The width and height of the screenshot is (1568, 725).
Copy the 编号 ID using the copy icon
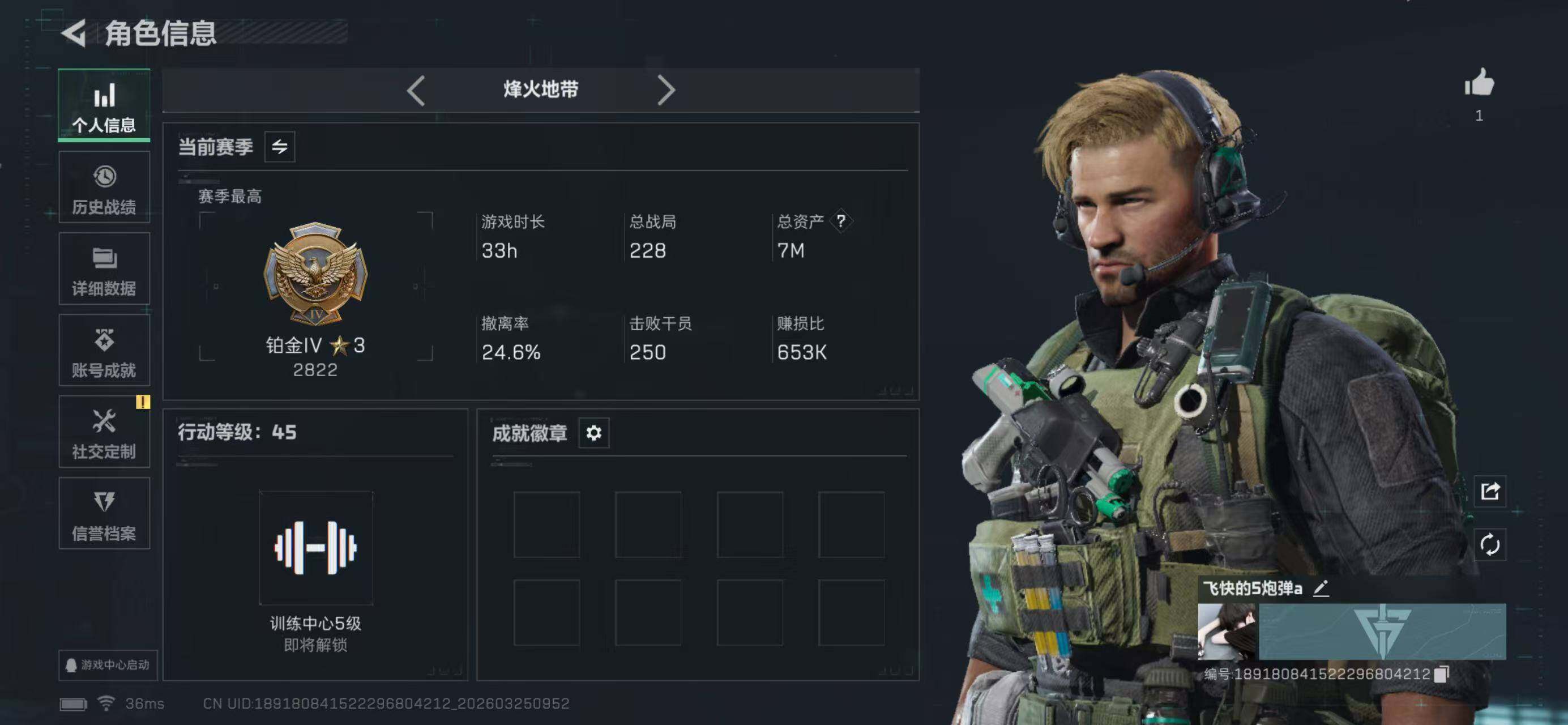(1441, 674)
